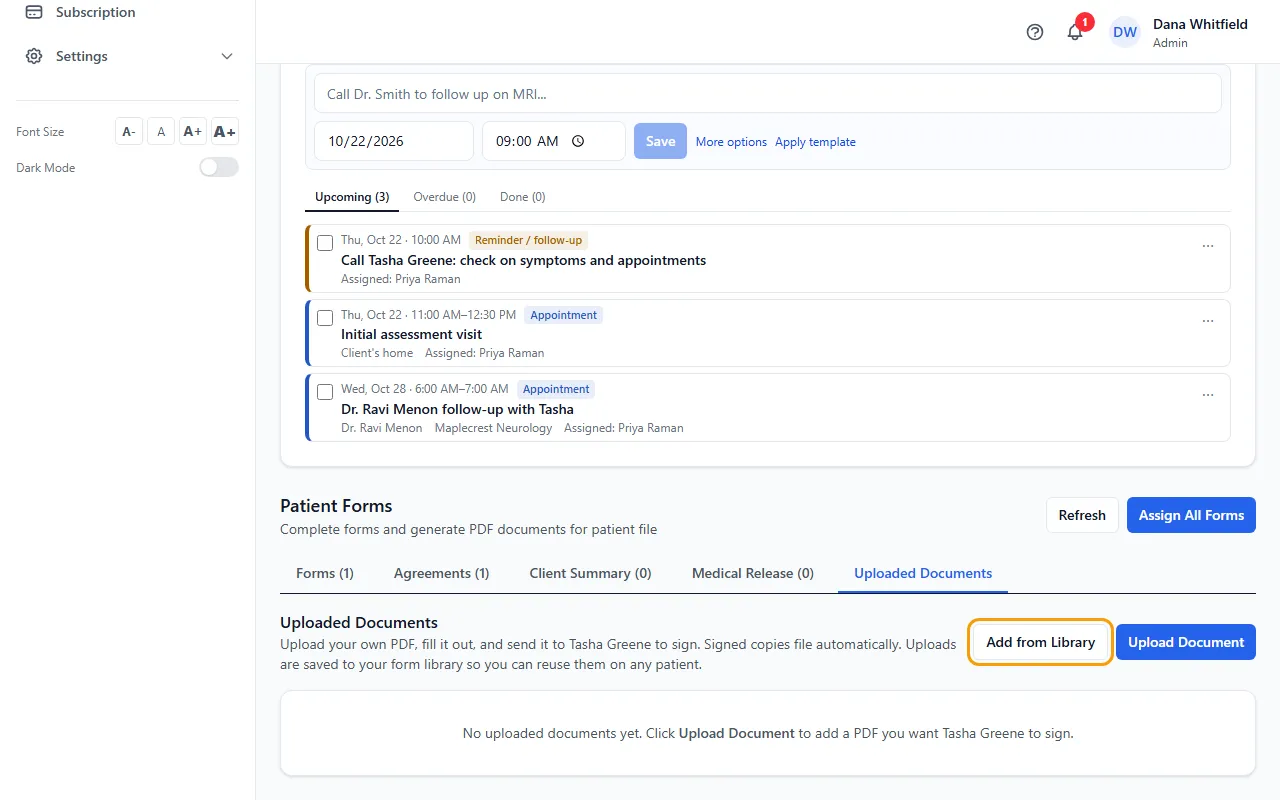Screen dimensions: 1280x800
Task: Click the Upload Document button
Action: point(1186,642)
